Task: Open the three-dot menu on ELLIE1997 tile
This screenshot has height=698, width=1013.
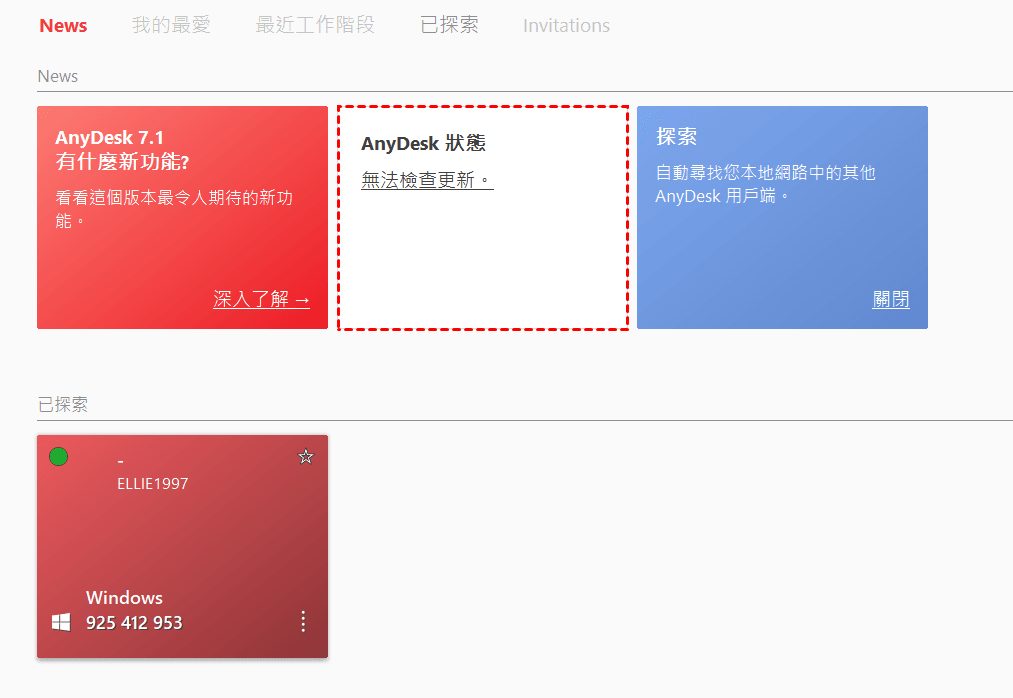Action: click(303, 622)
